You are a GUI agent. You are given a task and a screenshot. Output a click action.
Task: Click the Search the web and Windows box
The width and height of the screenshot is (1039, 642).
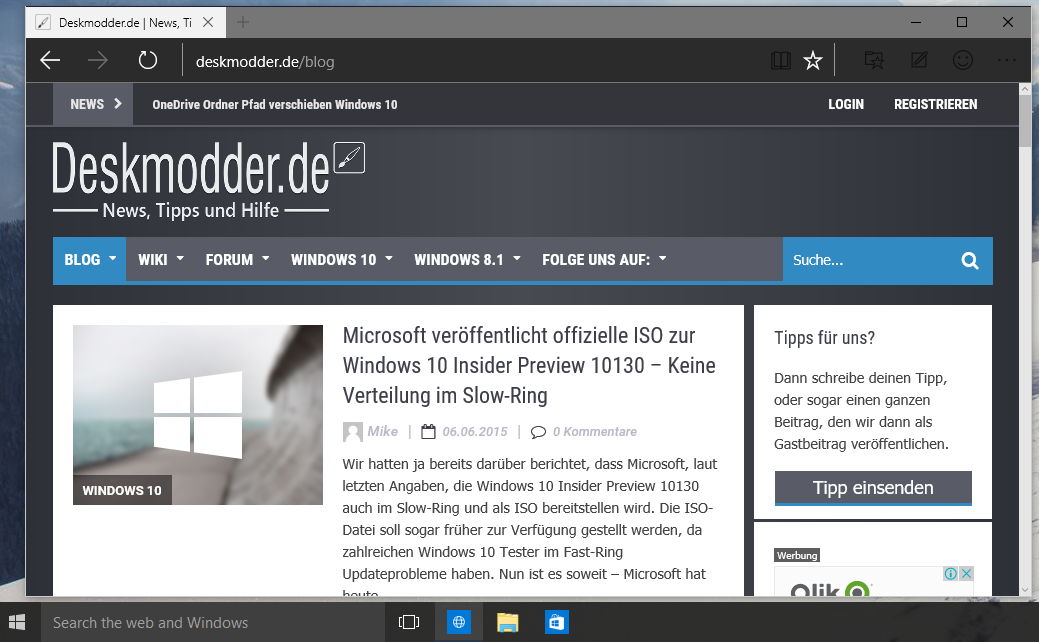[213, 622]
